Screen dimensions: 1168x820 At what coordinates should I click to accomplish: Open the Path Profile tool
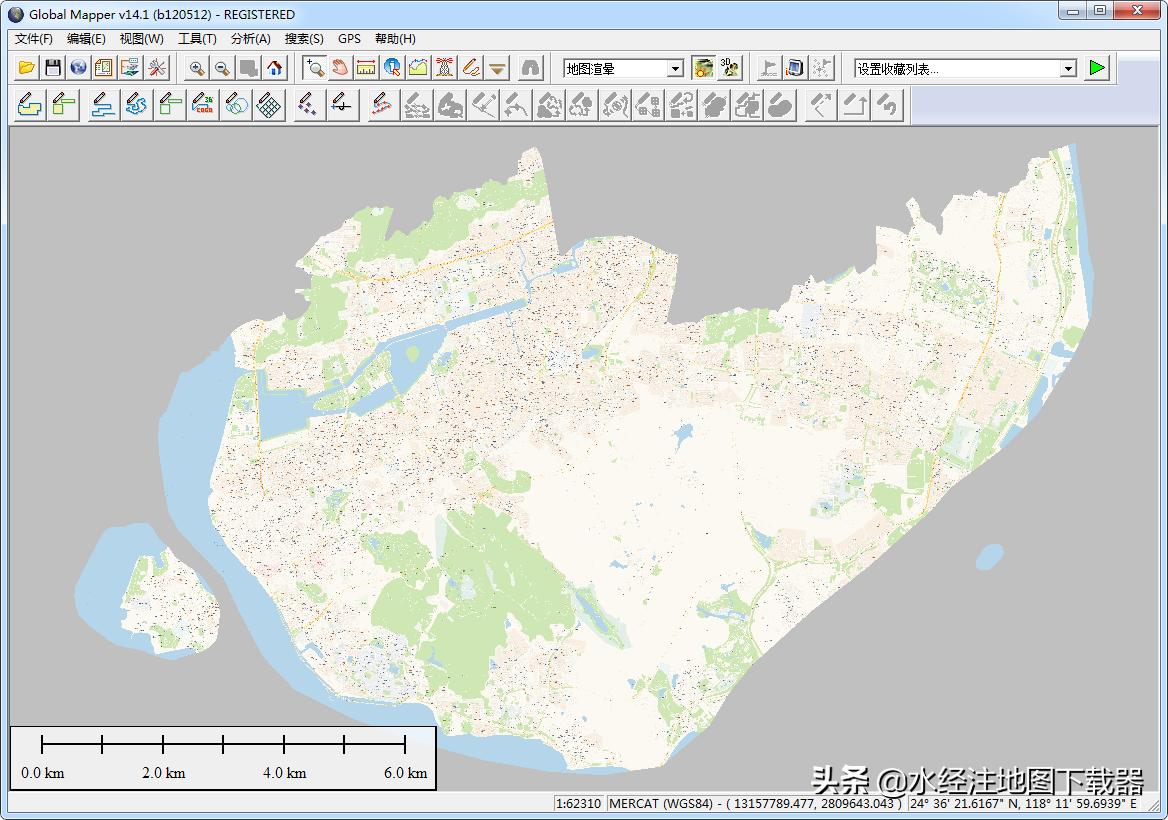click(418, 68)
